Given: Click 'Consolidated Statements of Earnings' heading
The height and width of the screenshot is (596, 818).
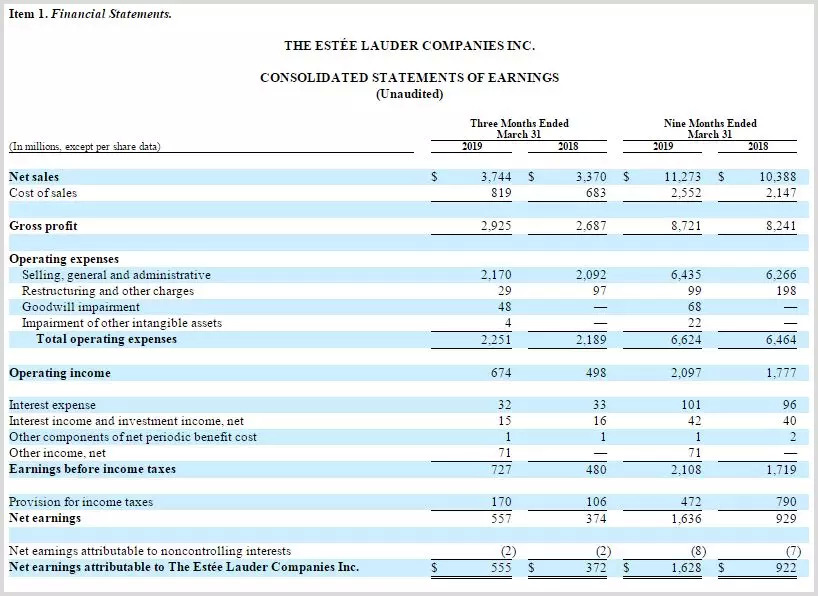Looking at the screenshot, I should [409, 78].
